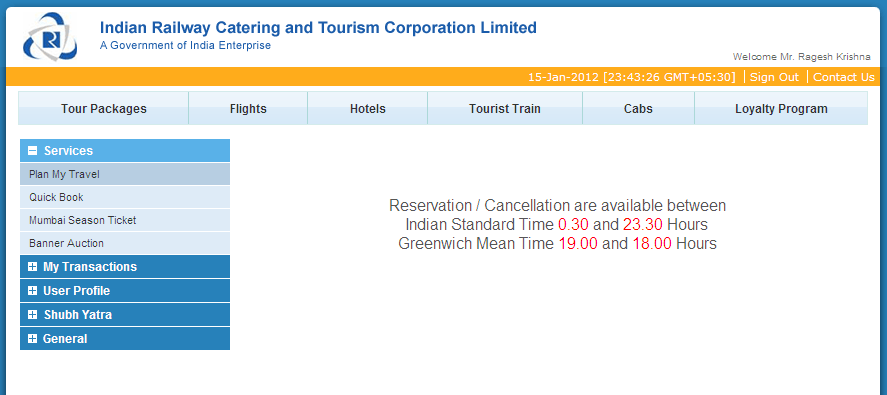Image resolution: width=887 pixels, height=395 pixels.
Task: Click the Sign Out link
Action: tap(774, 77)
